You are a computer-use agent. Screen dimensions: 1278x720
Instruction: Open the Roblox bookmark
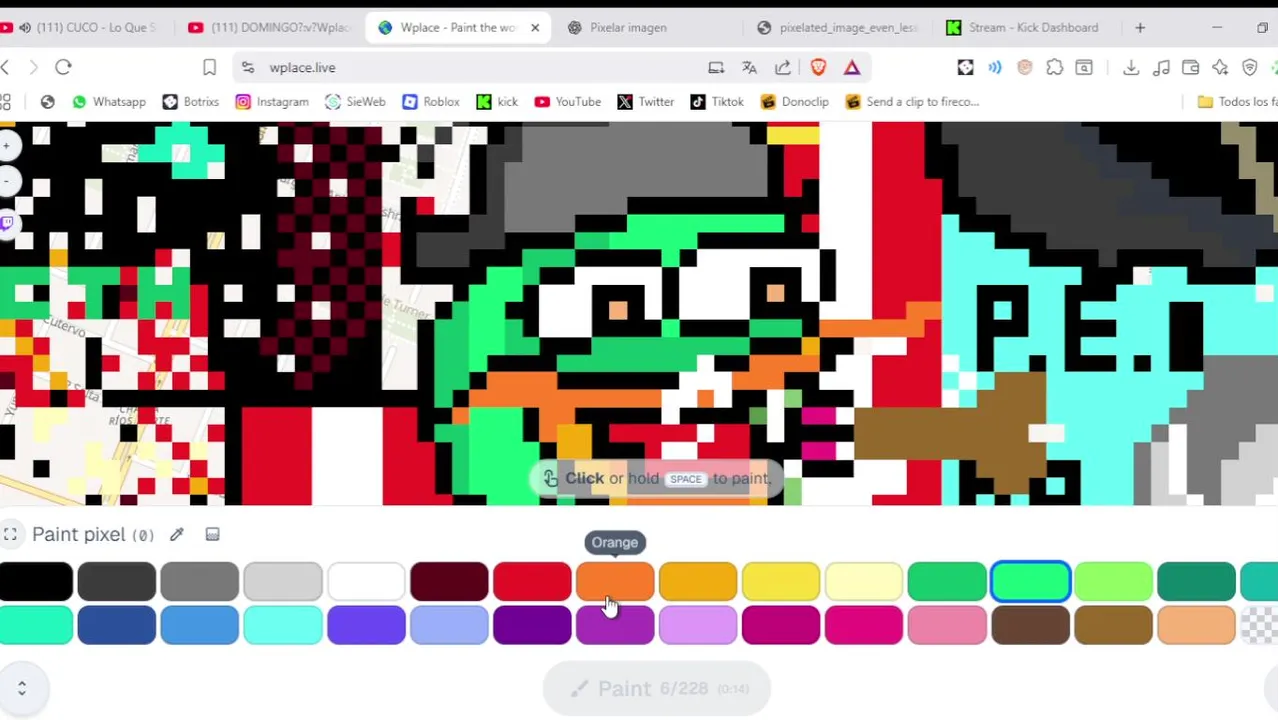[x=430, y=101]
